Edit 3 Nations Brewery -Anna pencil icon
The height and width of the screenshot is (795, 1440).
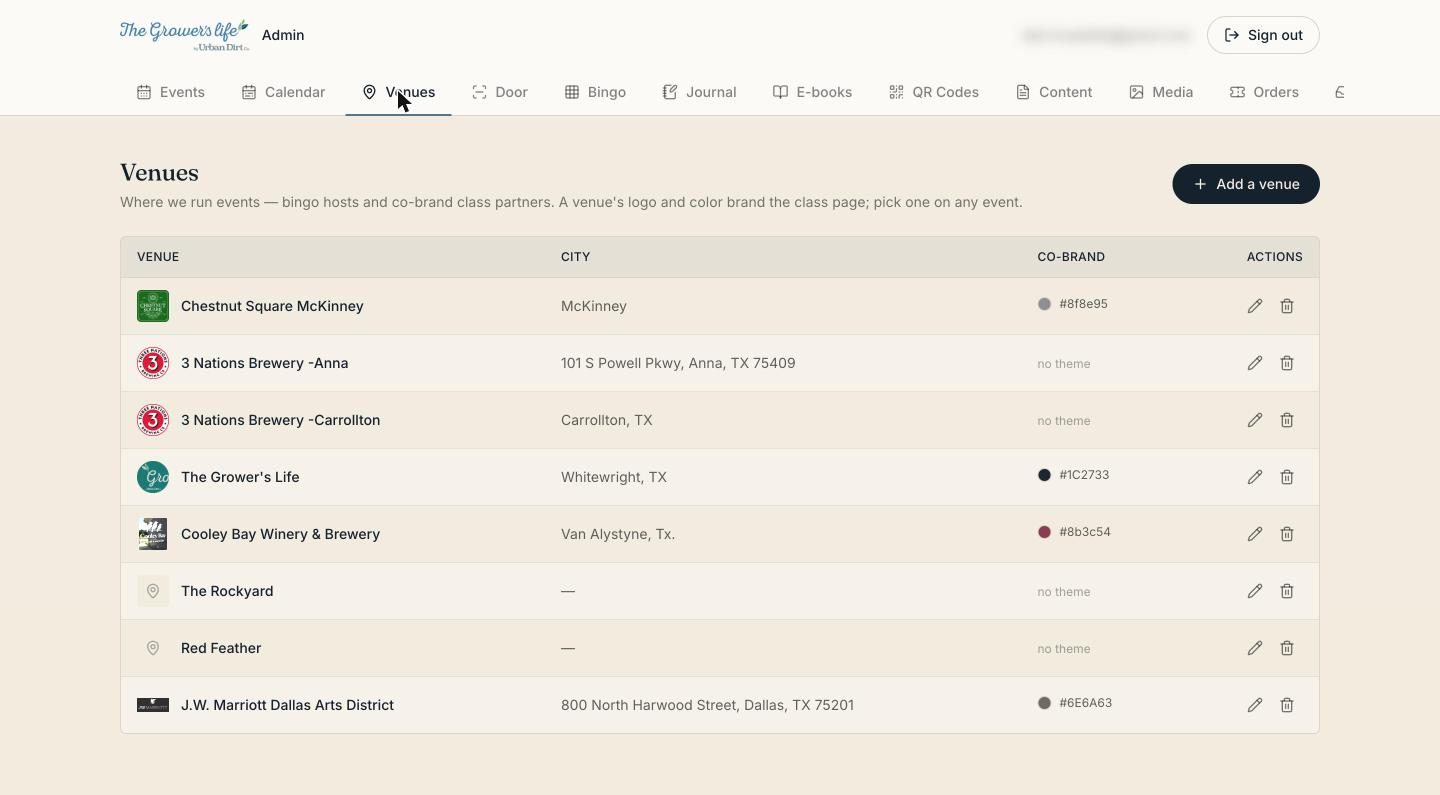[x=1255, y=363]
